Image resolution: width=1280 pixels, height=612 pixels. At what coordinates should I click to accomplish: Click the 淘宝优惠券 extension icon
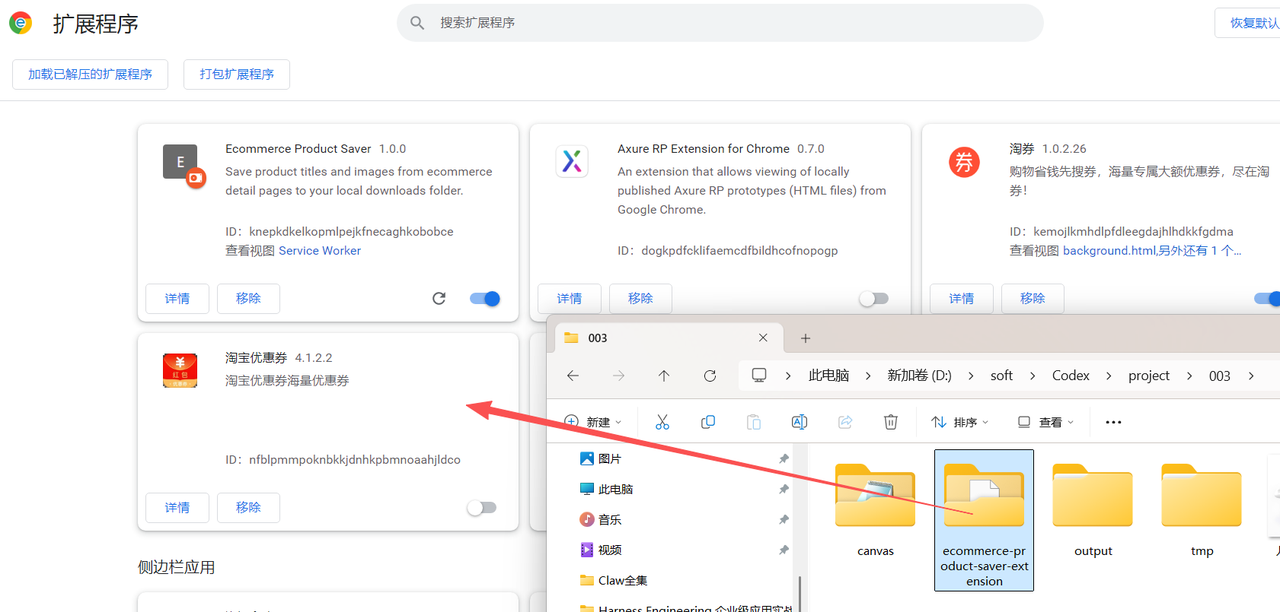(x=180, y=371)
